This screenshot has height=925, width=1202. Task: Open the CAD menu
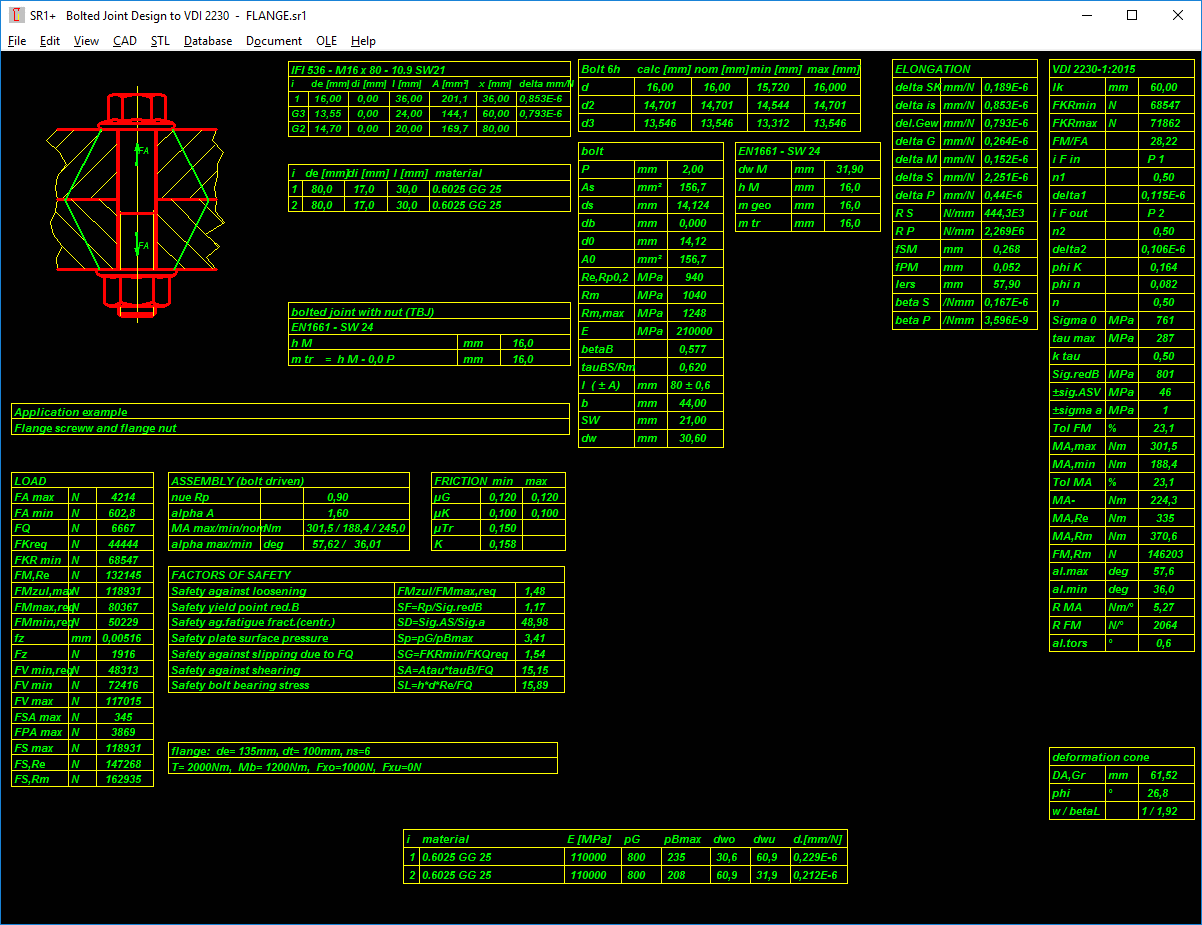(x=125, y=41)
